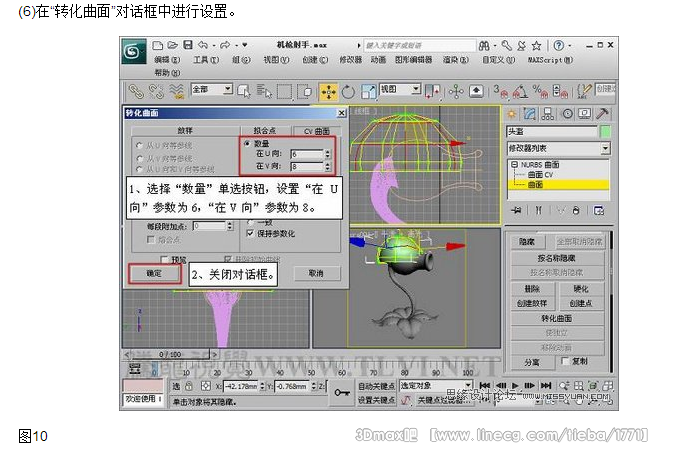Click the key mode toggle key icon
The image size is (677, 452).
point(342,392)
